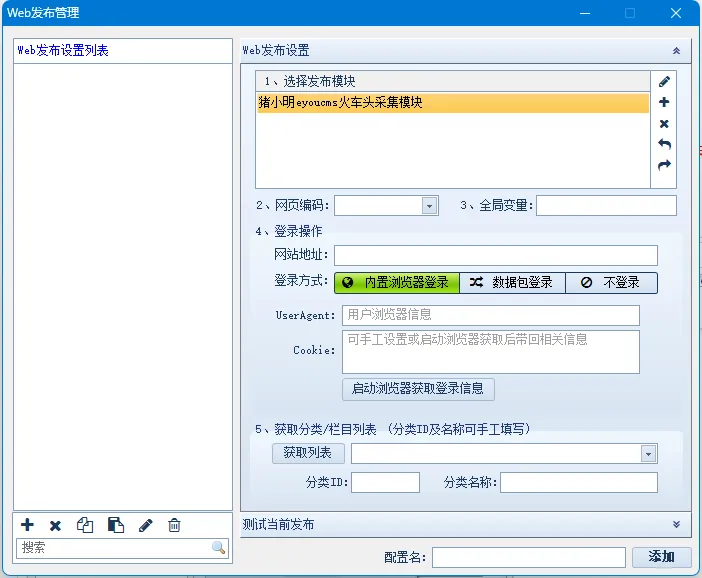
Task: Click the pencil edit icon beside module list
Action: tap(664, 81)
